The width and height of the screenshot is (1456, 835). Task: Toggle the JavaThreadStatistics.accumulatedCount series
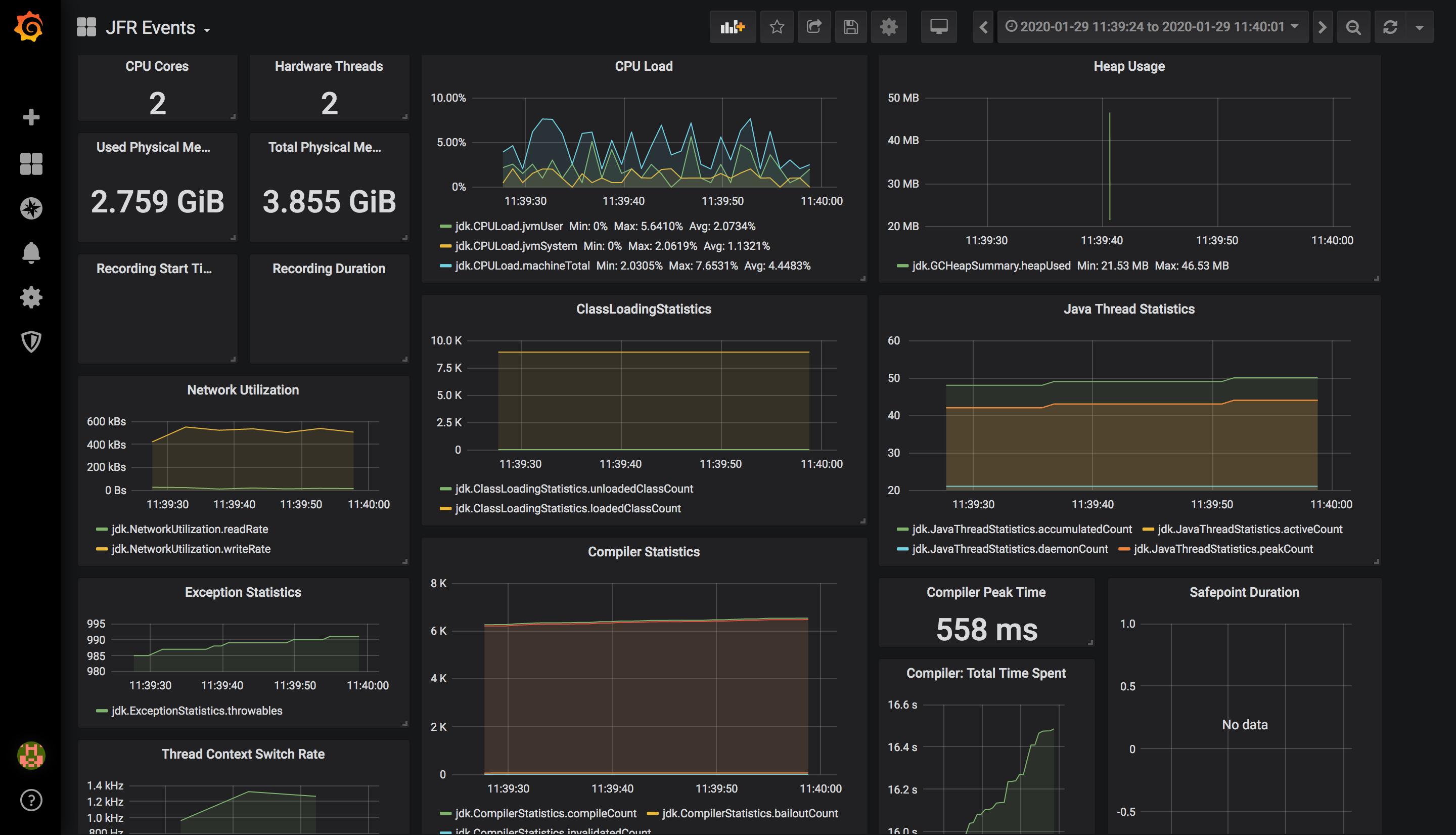pyautogui.click(x=1022, y=529)
